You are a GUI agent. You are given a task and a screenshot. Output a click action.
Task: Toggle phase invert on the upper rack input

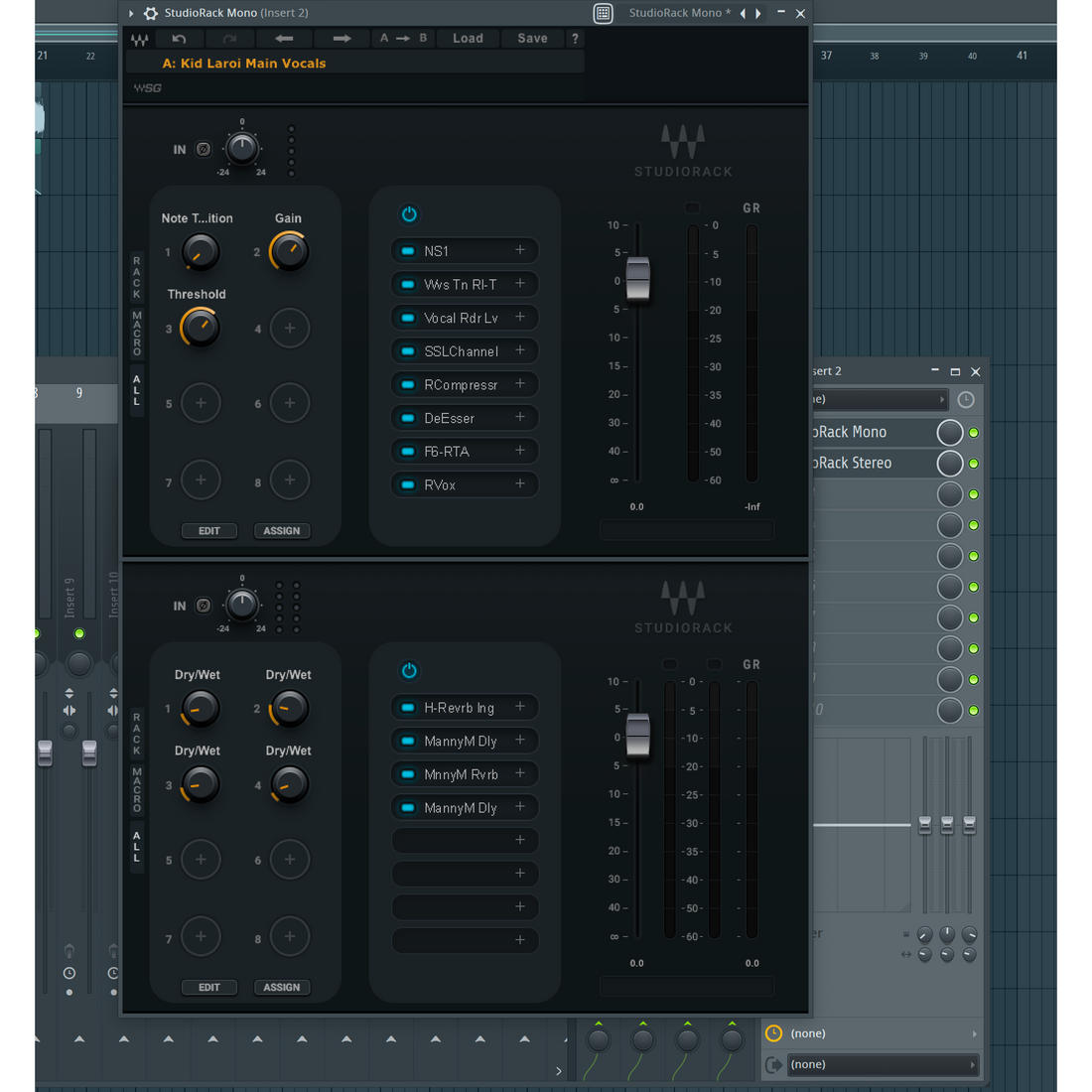[x=203, y=149]
